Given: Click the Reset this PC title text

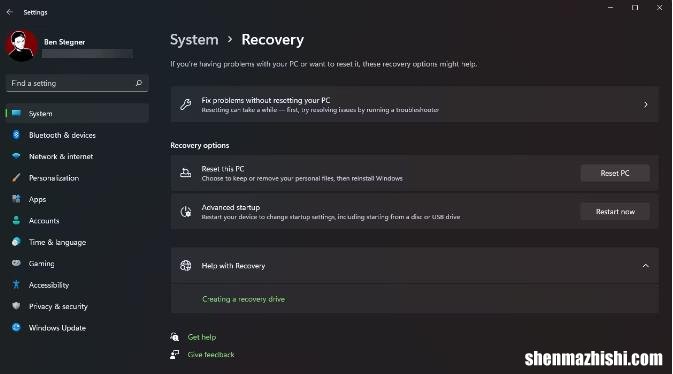Looking at the screenshot, I should [223, 169].
